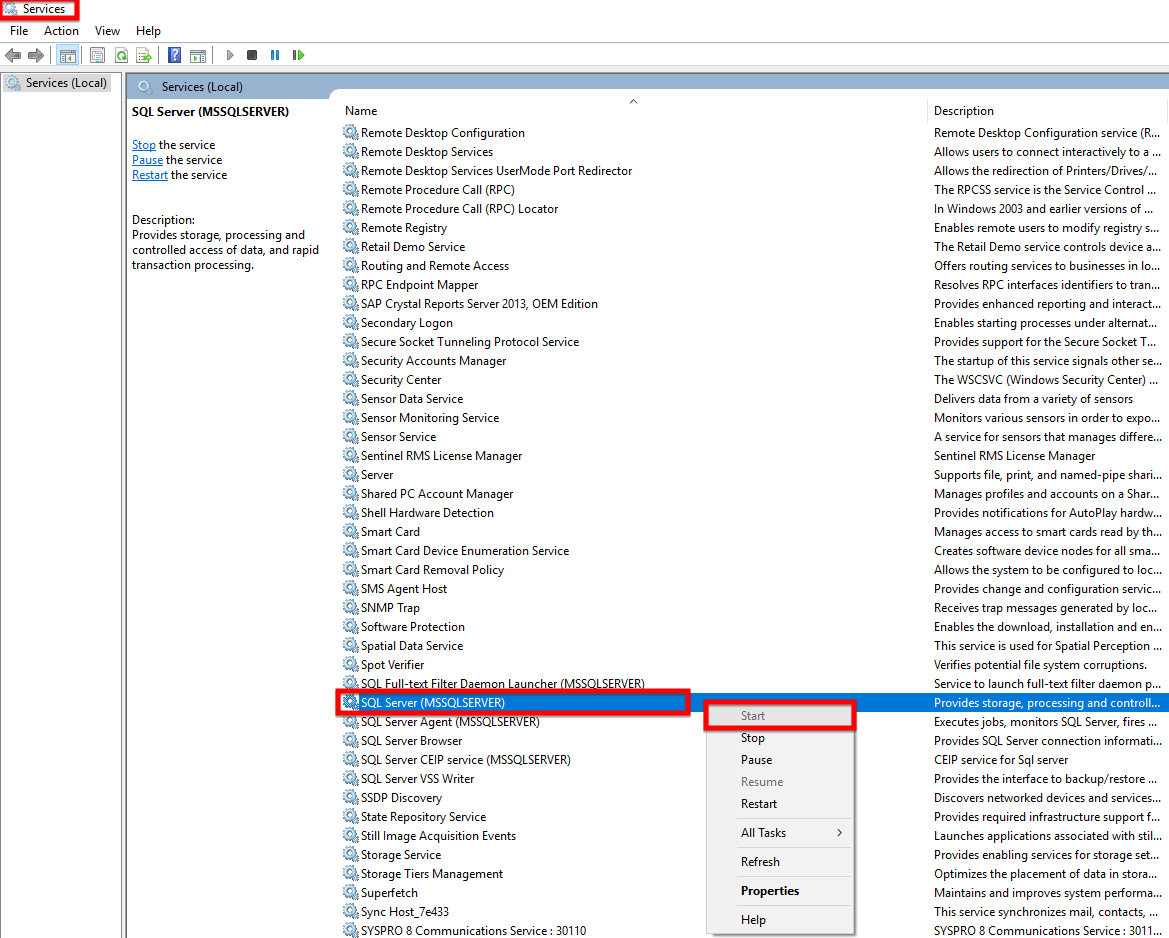Choose Restart in the context menu
Image resolution: width=1169 pixels, height=938 pixels.
[759, 804]
